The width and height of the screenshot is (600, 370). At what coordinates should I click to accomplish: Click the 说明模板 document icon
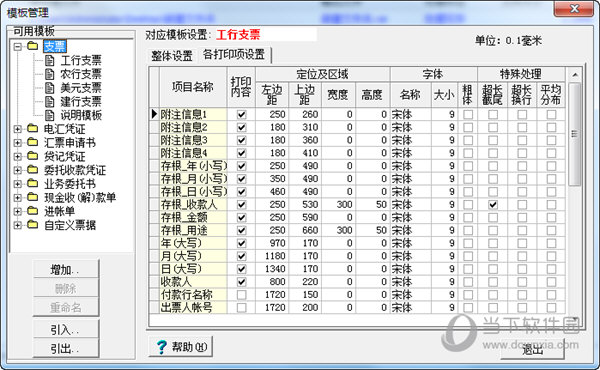[50, 115]
